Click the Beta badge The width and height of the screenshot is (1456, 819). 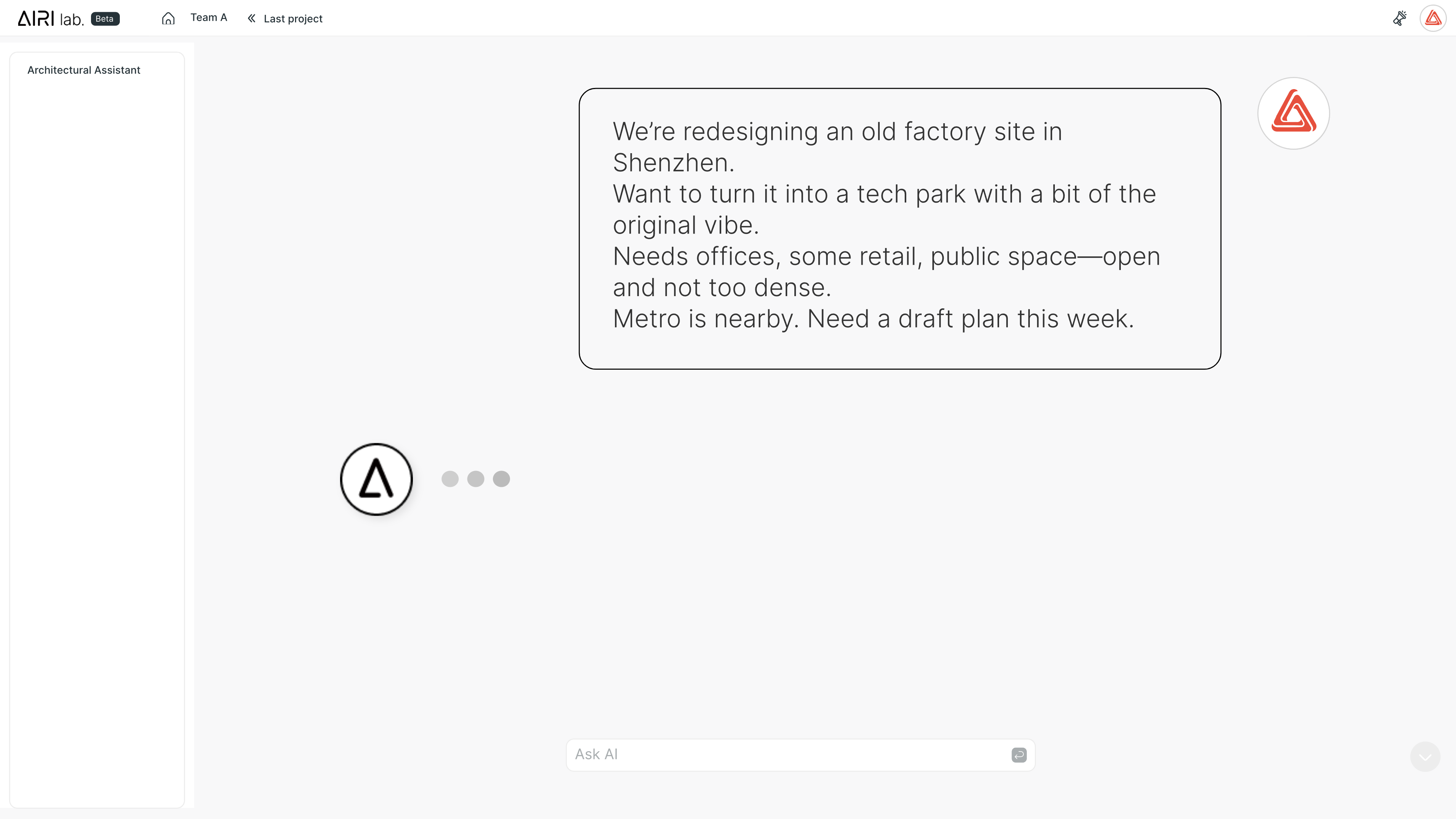tap(105, 19)
